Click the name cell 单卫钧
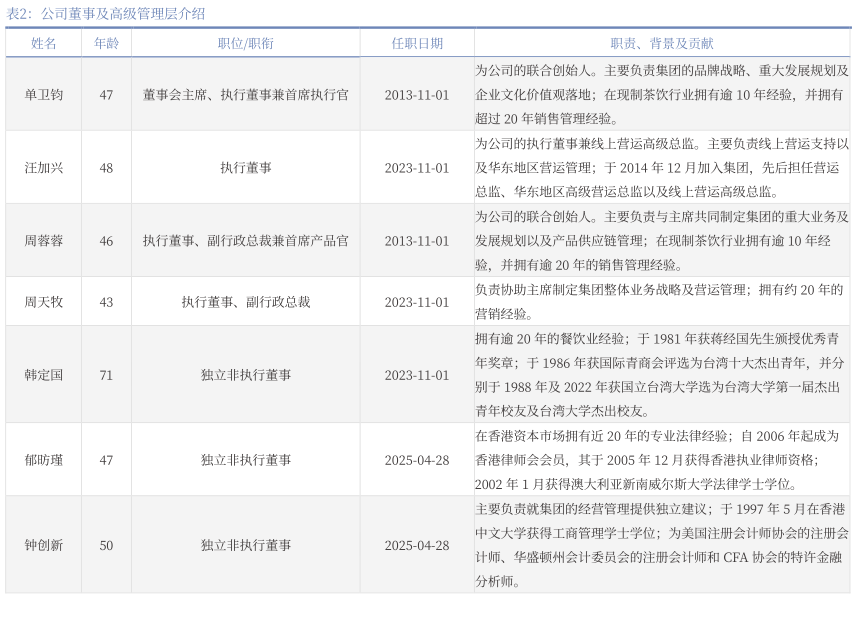Image resolution: width=868 pixels, height=625 pixels. 43,95
